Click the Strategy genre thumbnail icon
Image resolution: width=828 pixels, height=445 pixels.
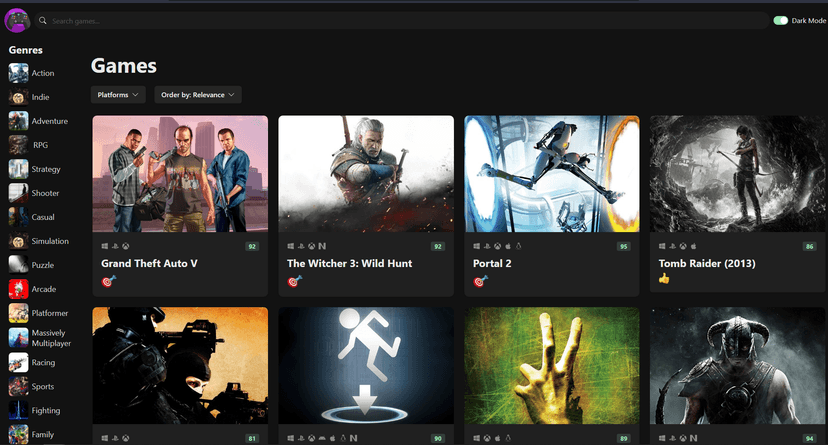click(18, 169)
